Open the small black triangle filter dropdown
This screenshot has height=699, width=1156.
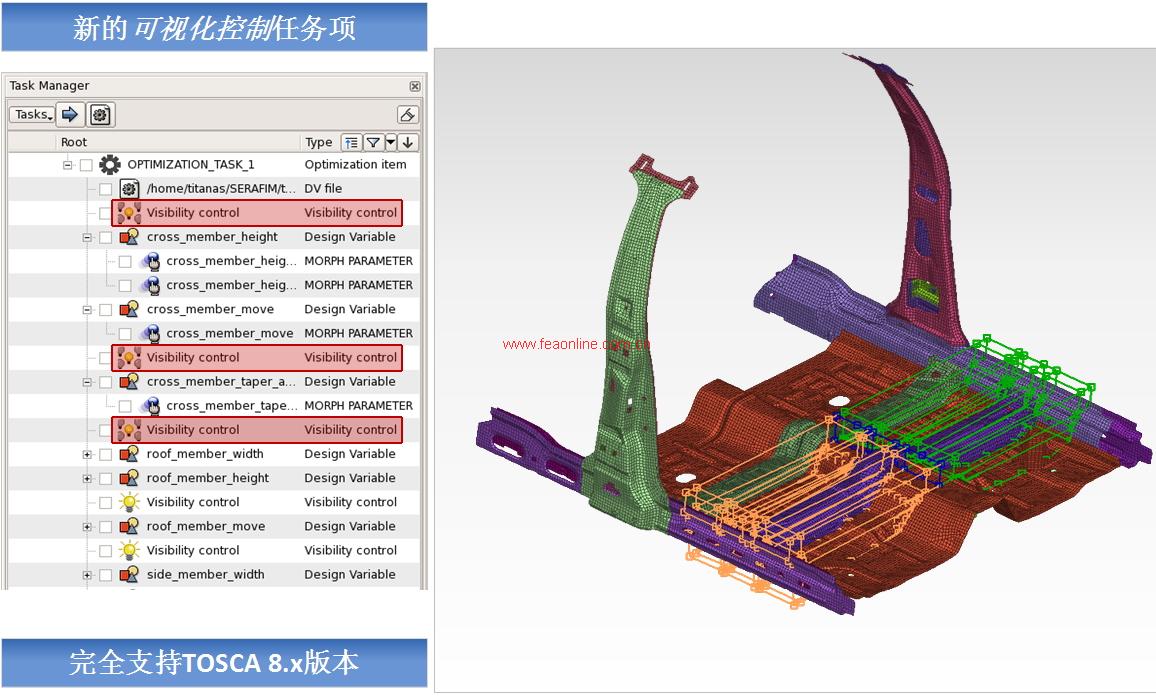click(391, 143)
